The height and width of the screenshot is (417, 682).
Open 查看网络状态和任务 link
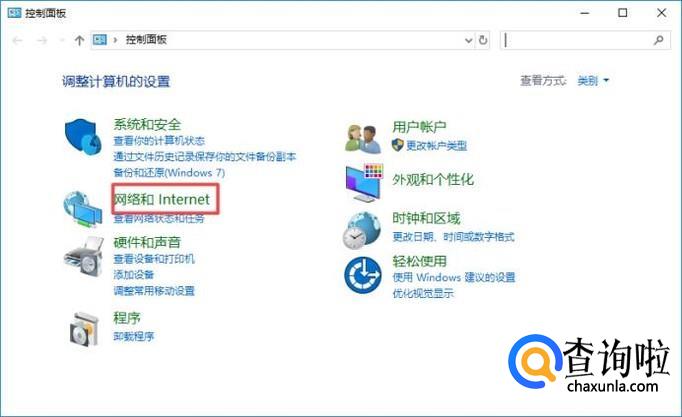click(x=159, y=218)
